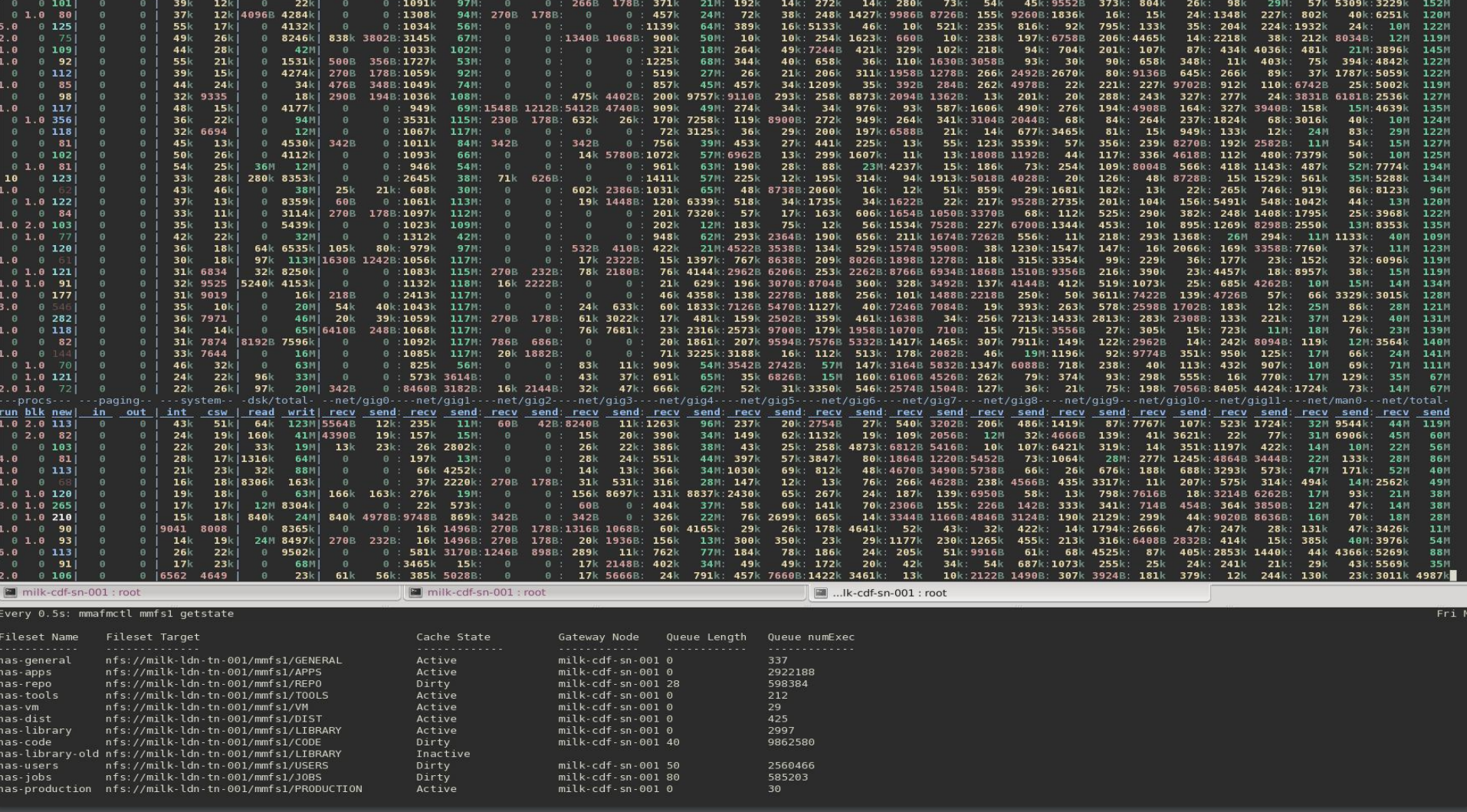Image resolution: width=1467 pixels, height=812 pixels.
Task: Click the target path ending in 'mmfs1/APPS'
Action: click(214, 672)
